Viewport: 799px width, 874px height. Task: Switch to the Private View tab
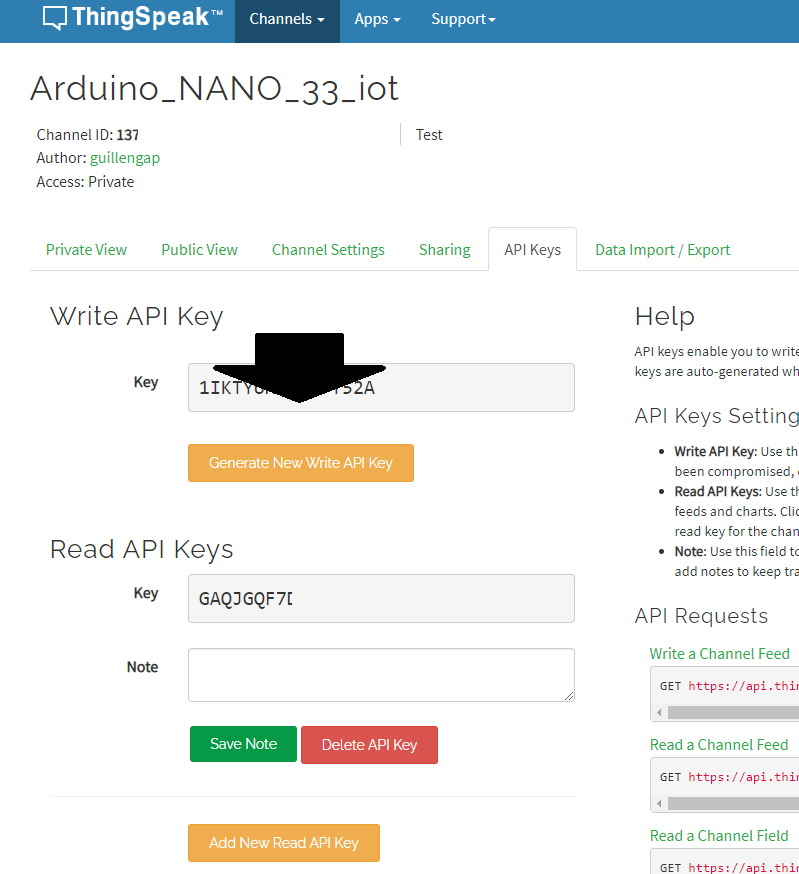[x=86, y=250]
